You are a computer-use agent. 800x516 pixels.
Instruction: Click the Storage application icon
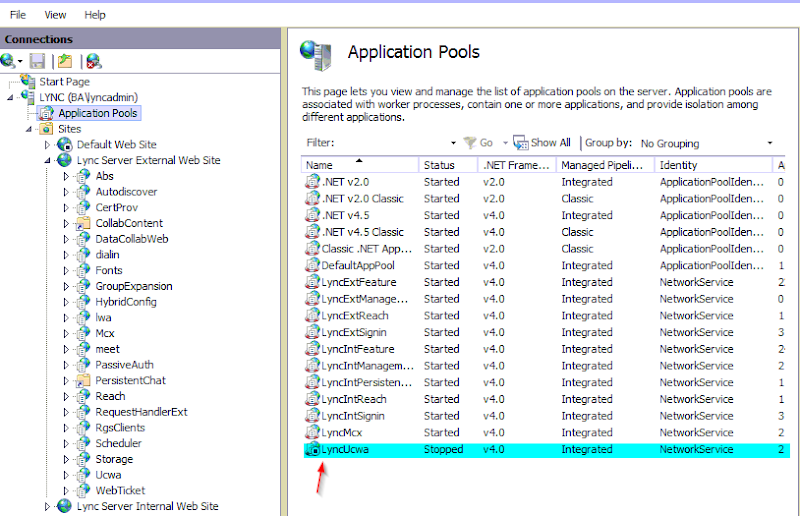coord(83,459)
